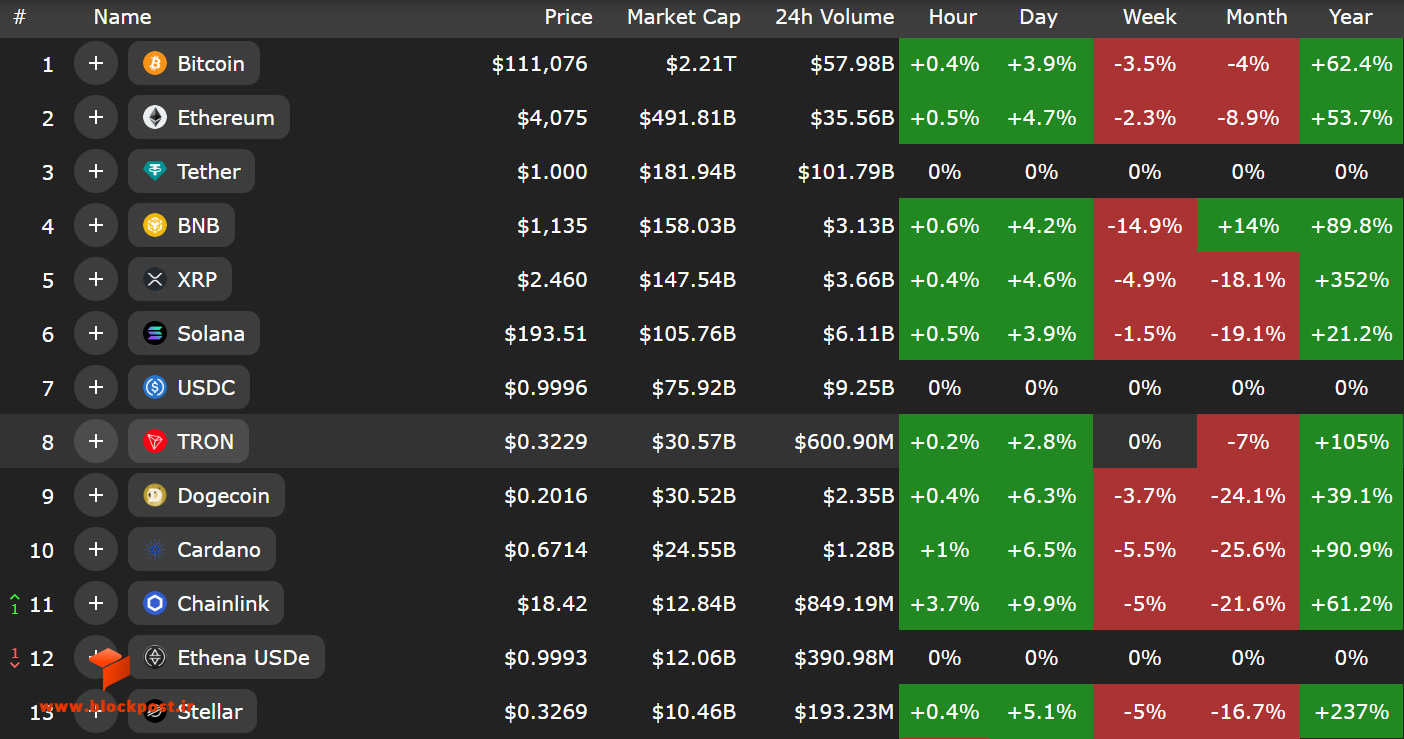1404x739 pixels.
Task: Click the Bitcoin coin icon
Action: pyautogui.click(x=154, y=64)
